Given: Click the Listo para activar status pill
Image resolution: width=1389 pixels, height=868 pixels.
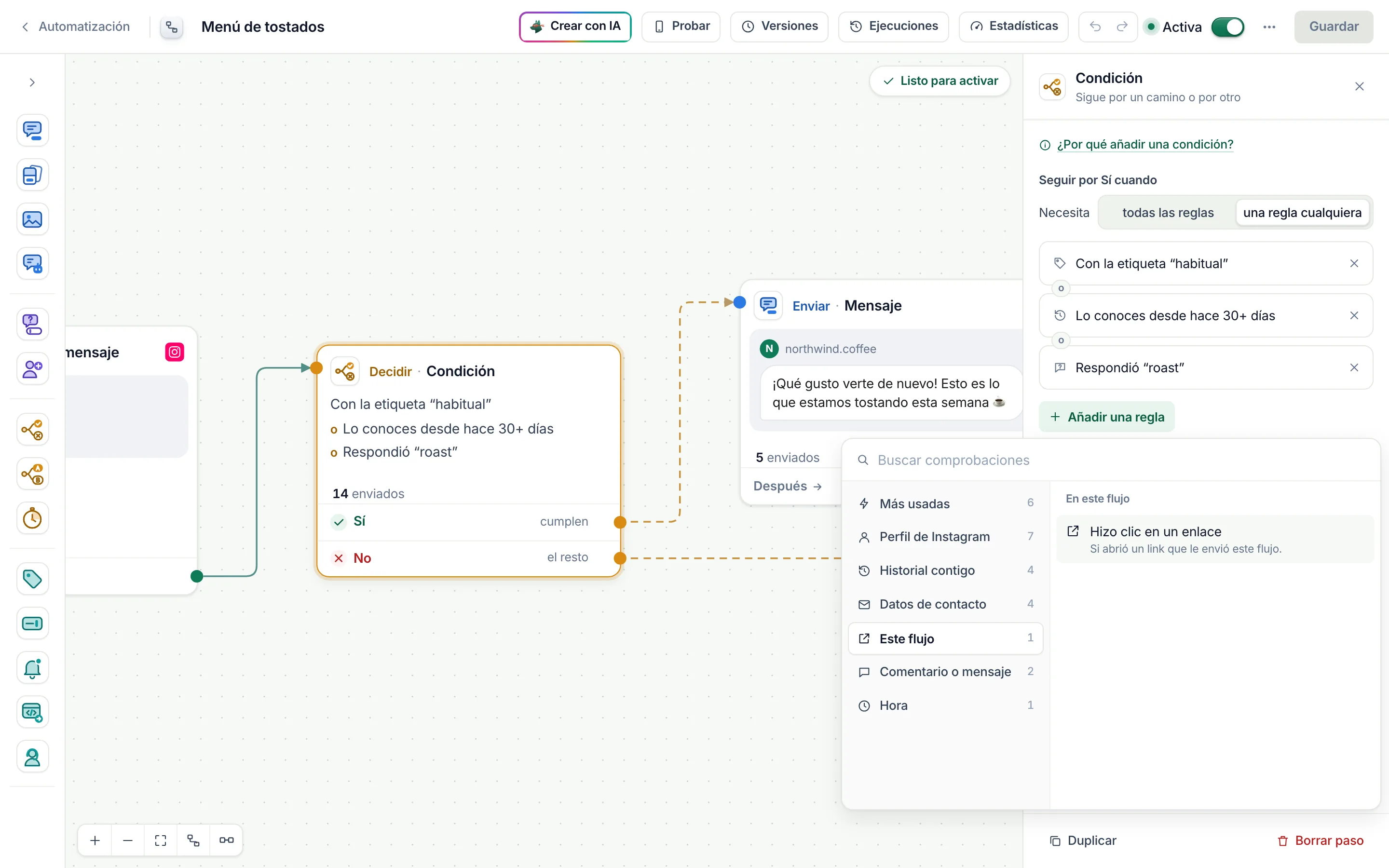Looking at the screenshot, I should click(x=940, y=81).
